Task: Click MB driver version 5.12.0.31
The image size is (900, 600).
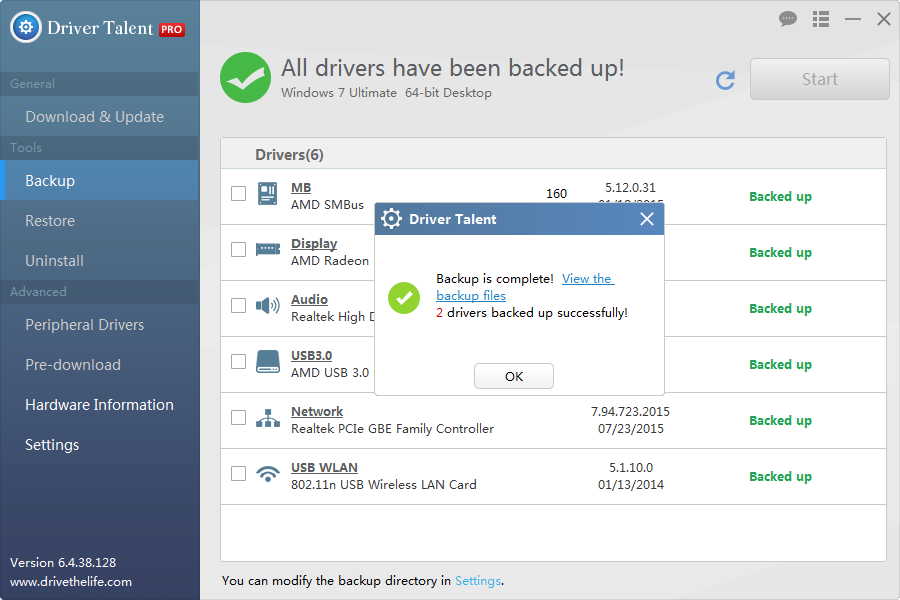Action: click(630, 188)
